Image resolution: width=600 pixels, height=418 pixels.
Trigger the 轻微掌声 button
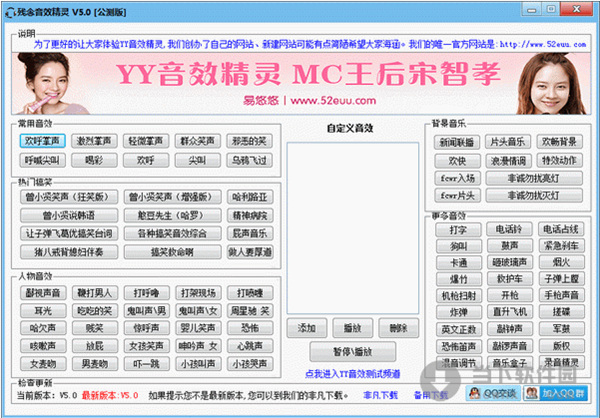coord(146,141)
